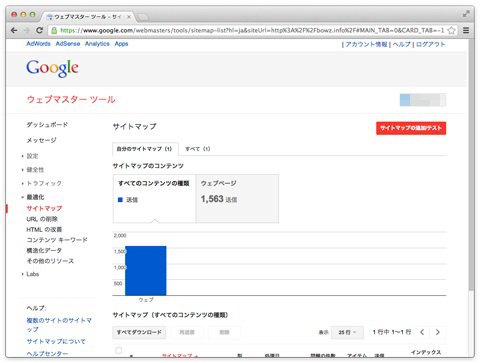This screenshot has height=363, width=480.
Task: Click the blue ウェブ bar in chart
Action: pyautogui.click(x=146, y=271)
